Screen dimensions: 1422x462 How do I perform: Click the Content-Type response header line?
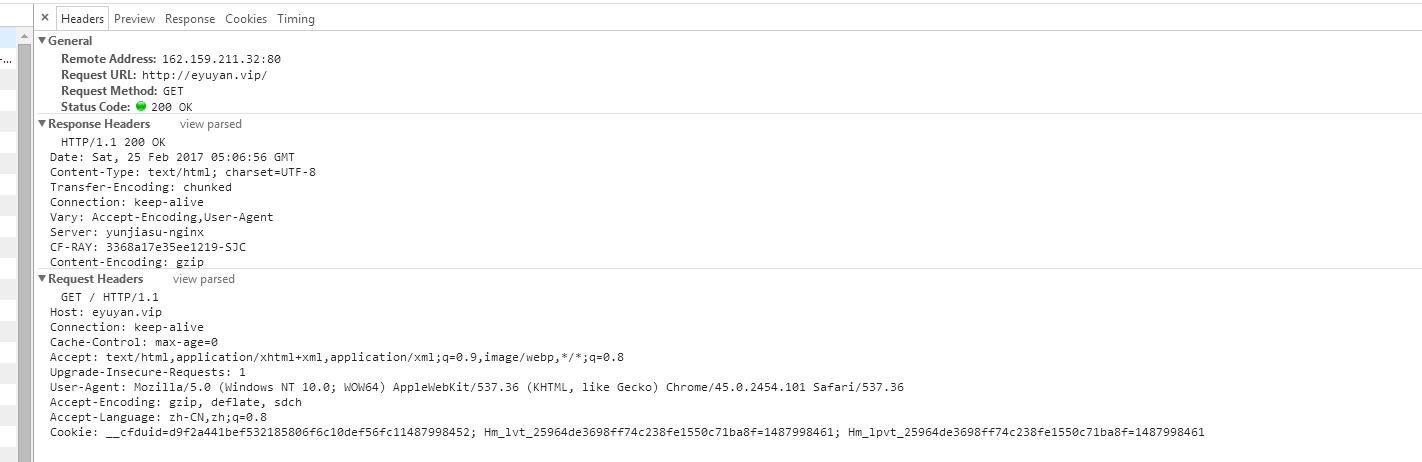coord(183,172)
